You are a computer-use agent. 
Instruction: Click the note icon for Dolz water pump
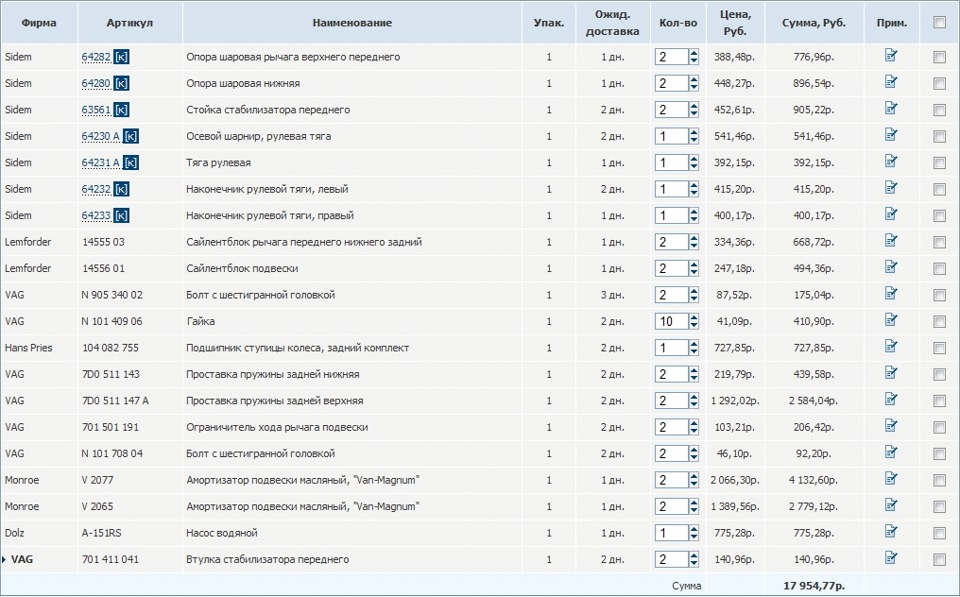pos(891,532)
